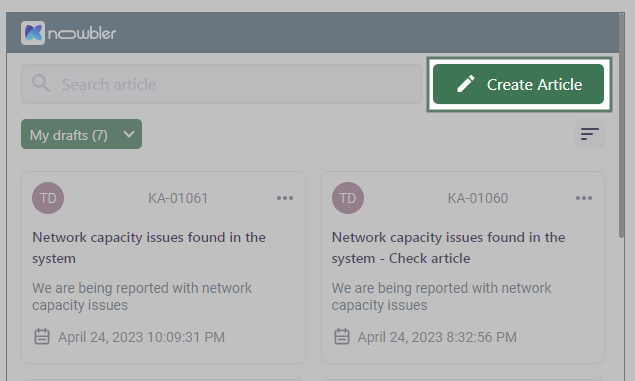
Task: Click the chevron on My drafts filter
Action: coord(129,134)
